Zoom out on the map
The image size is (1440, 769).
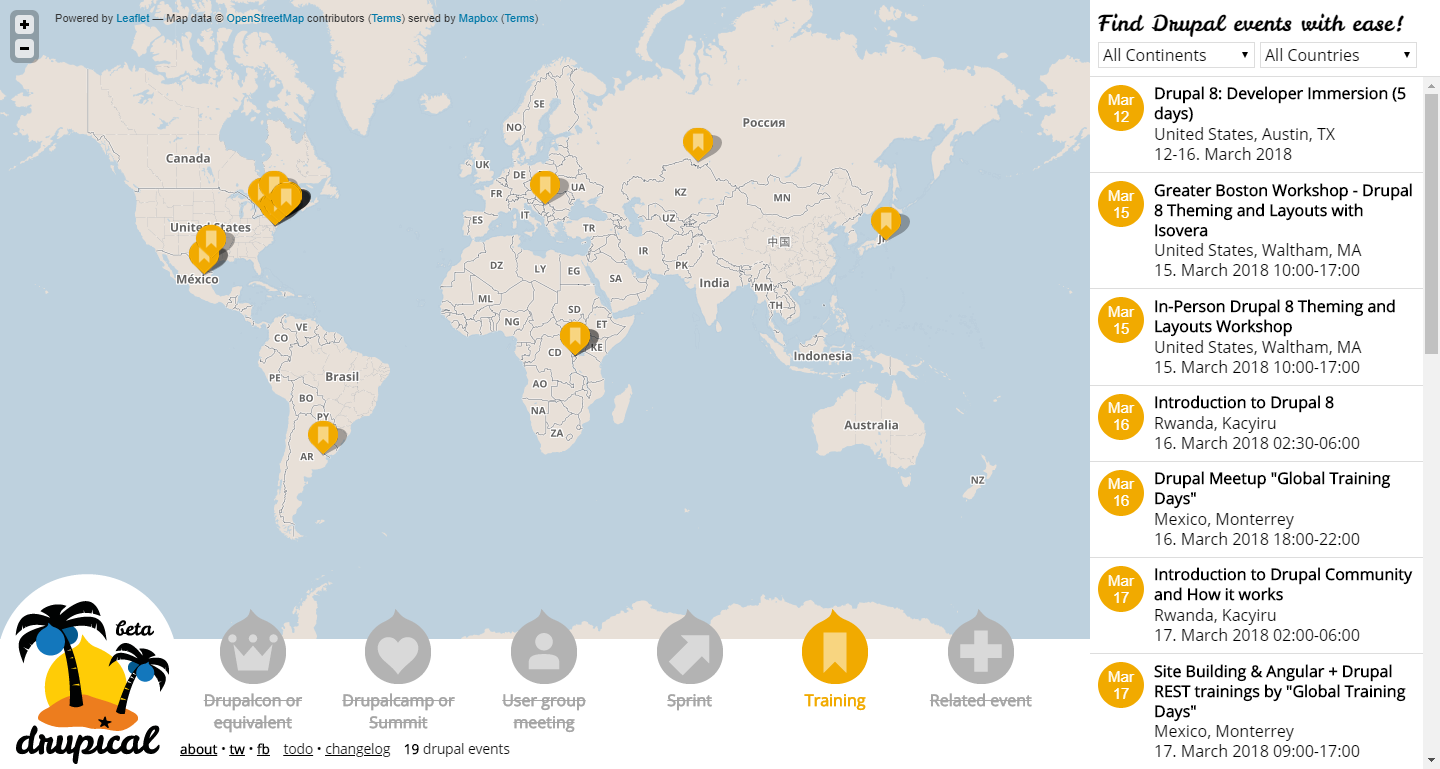[x=25, y=48]
